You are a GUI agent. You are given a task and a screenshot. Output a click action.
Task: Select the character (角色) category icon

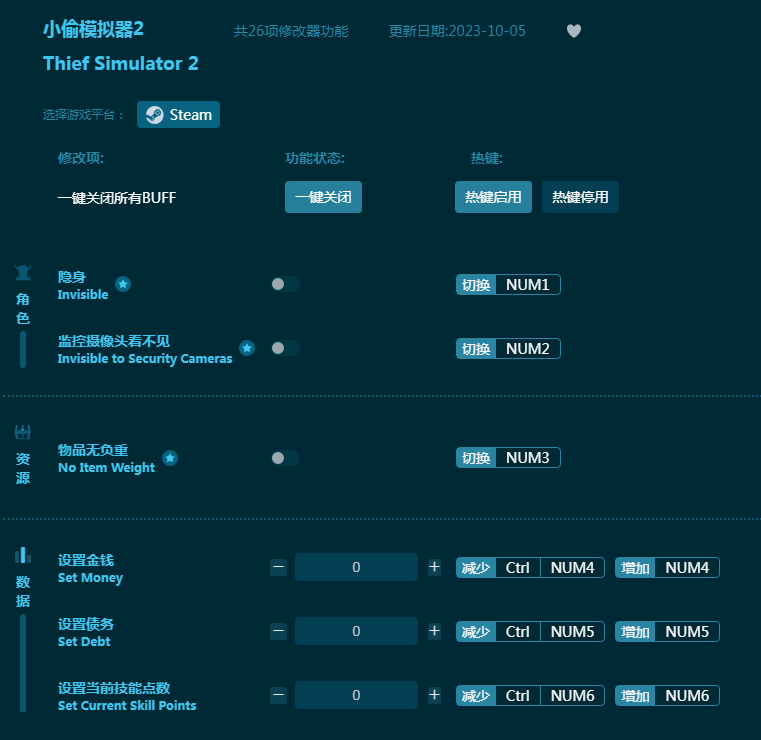tap(23, 273)
